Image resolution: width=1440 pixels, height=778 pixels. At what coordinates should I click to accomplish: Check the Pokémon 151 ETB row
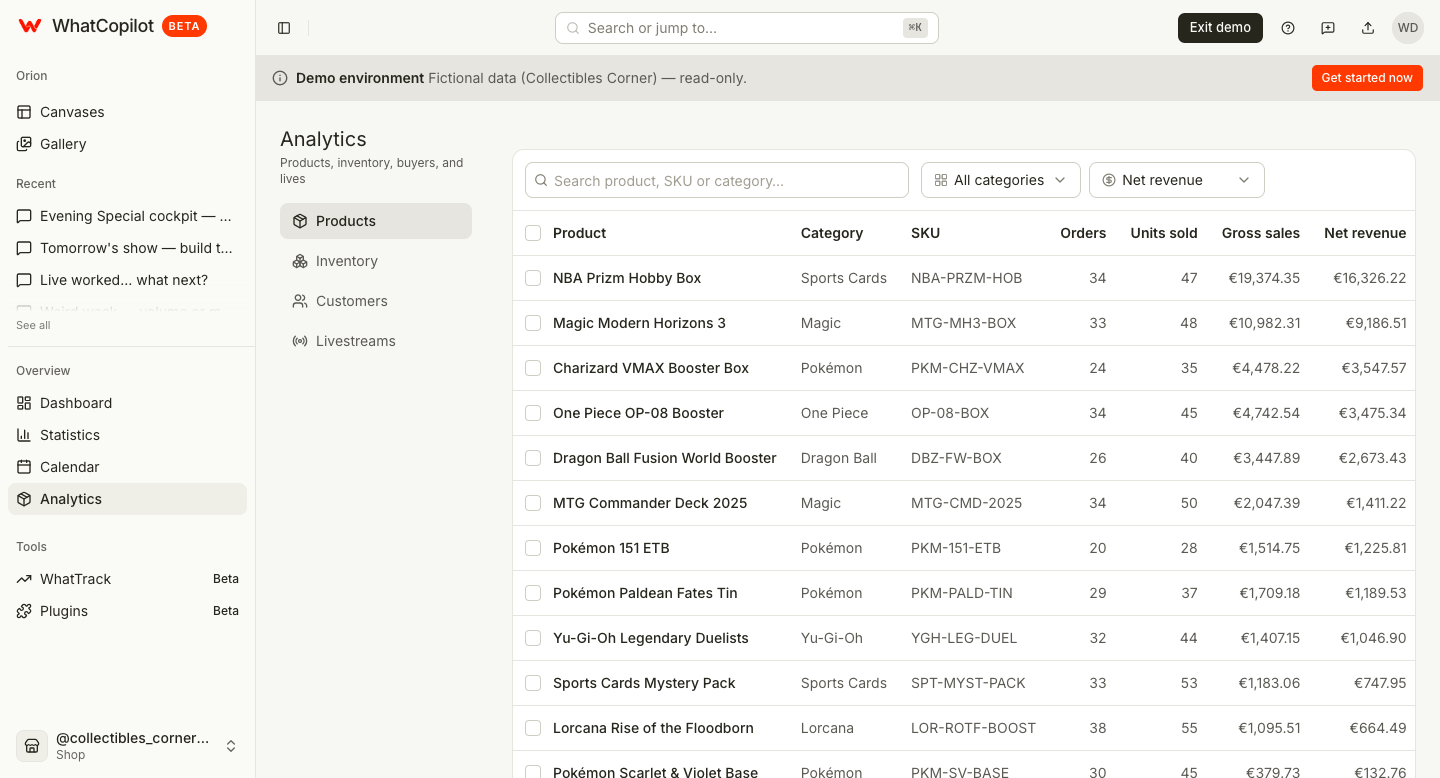point(533,548)
